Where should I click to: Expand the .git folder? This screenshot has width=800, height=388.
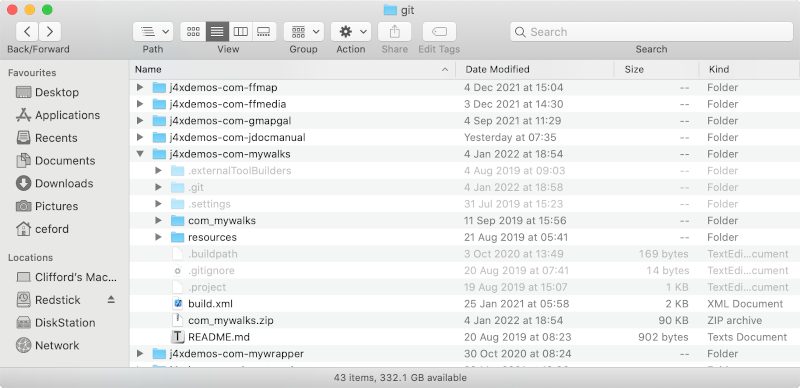(159, 187)
